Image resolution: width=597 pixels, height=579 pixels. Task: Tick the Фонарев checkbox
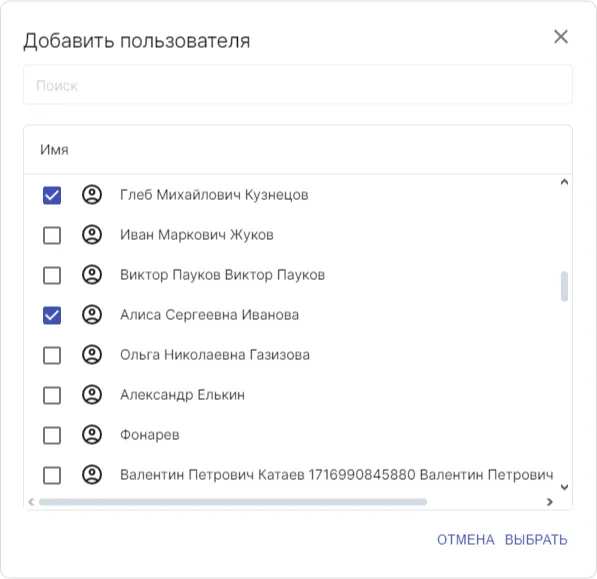(52, 435)
